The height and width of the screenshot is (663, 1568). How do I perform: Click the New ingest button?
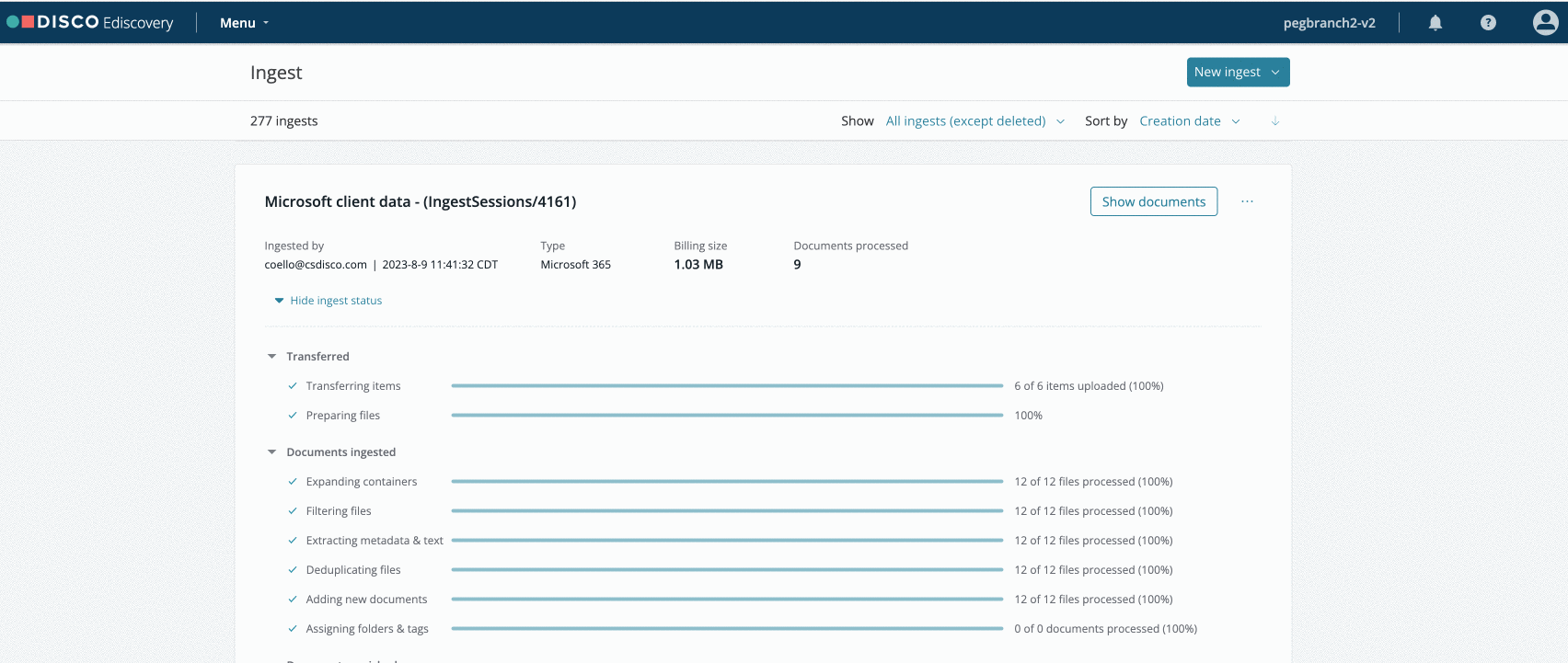(1237, 73)
